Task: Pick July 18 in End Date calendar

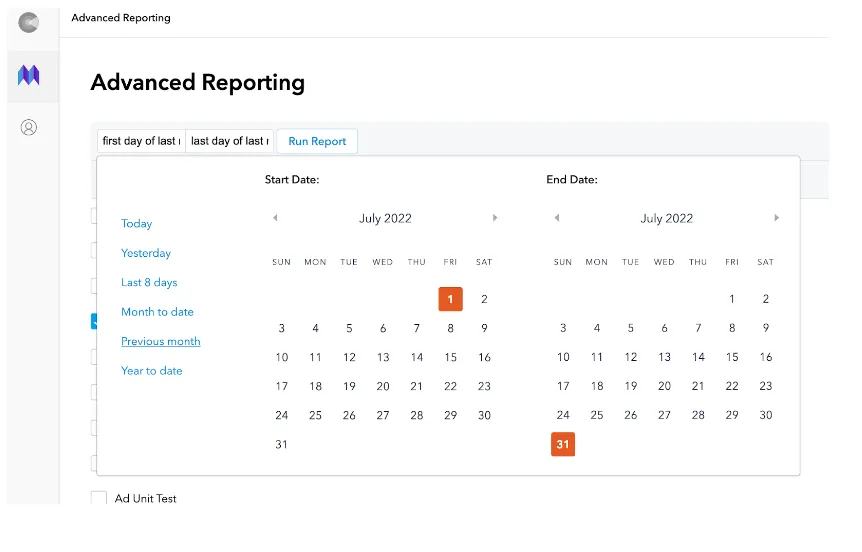Action: [597, 387]
